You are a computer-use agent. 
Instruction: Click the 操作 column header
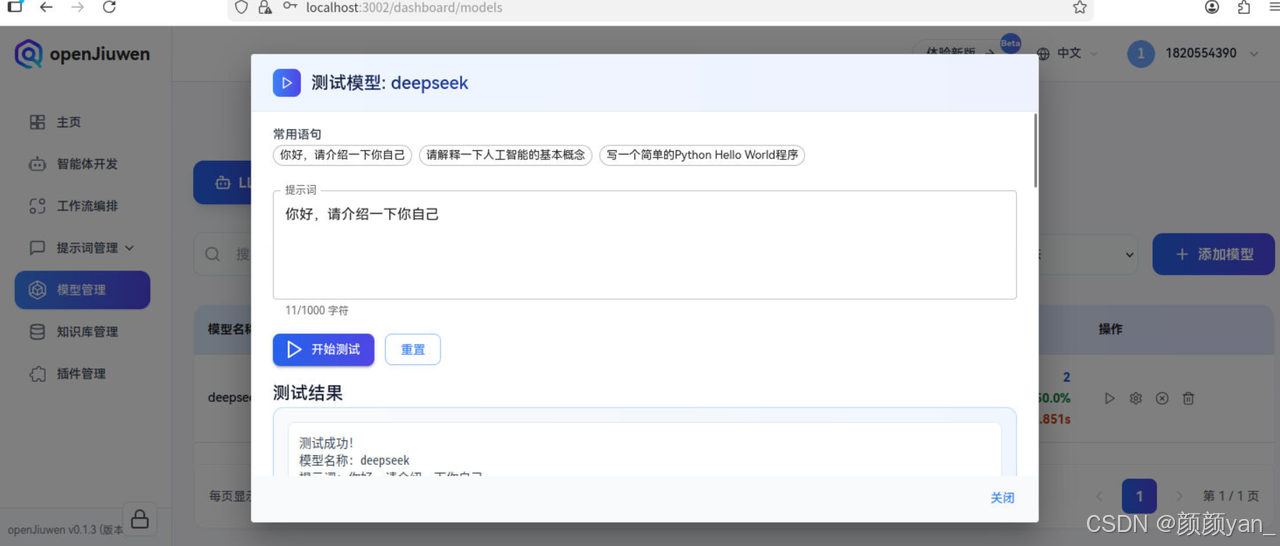click(1111, 329)
